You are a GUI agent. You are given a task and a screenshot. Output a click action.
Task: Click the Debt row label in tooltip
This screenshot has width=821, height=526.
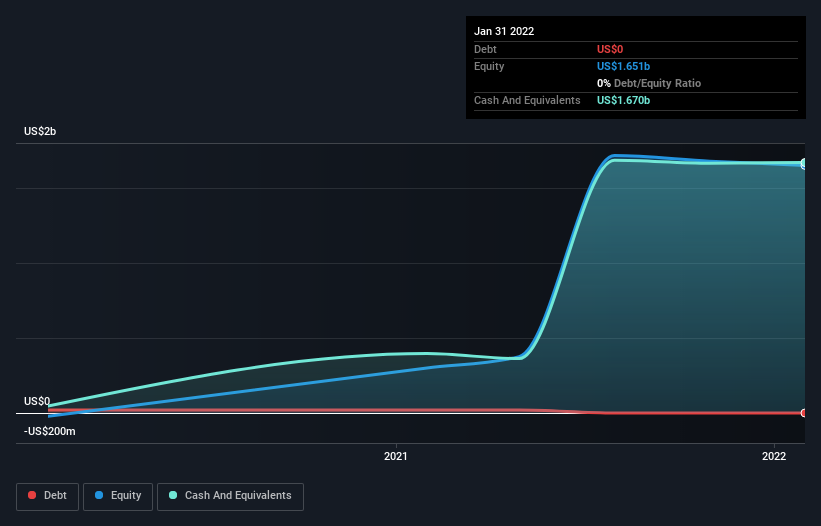pos(485,49)
